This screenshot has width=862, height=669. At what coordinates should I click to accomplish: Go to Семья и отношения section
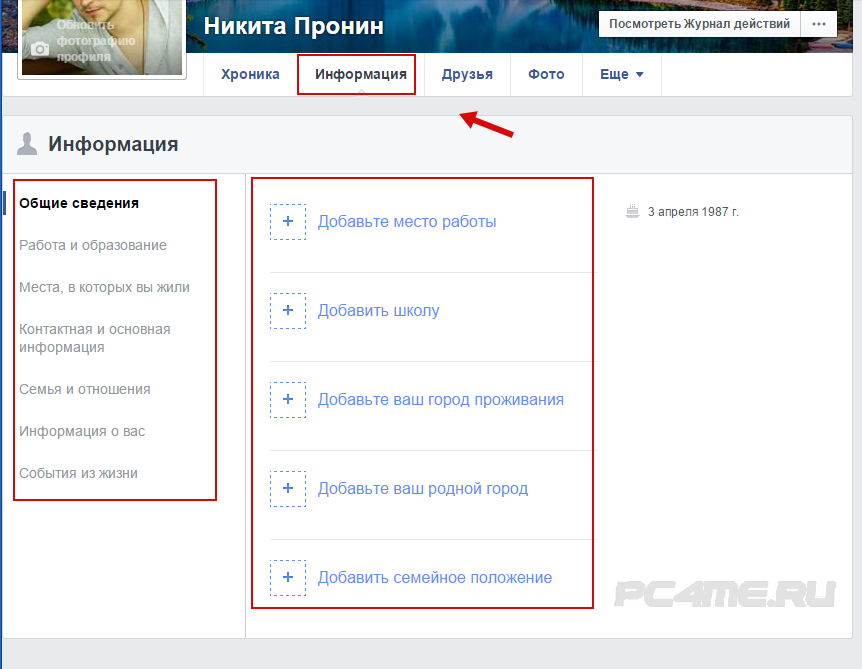click(x=84, y=389)
